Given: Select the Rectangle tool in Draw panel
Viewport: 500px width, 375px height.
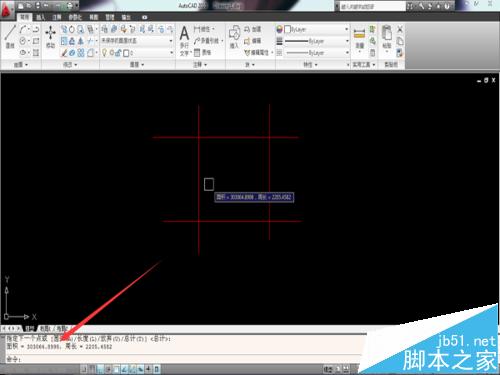Looking at the screenshot, I should point(36,41).
